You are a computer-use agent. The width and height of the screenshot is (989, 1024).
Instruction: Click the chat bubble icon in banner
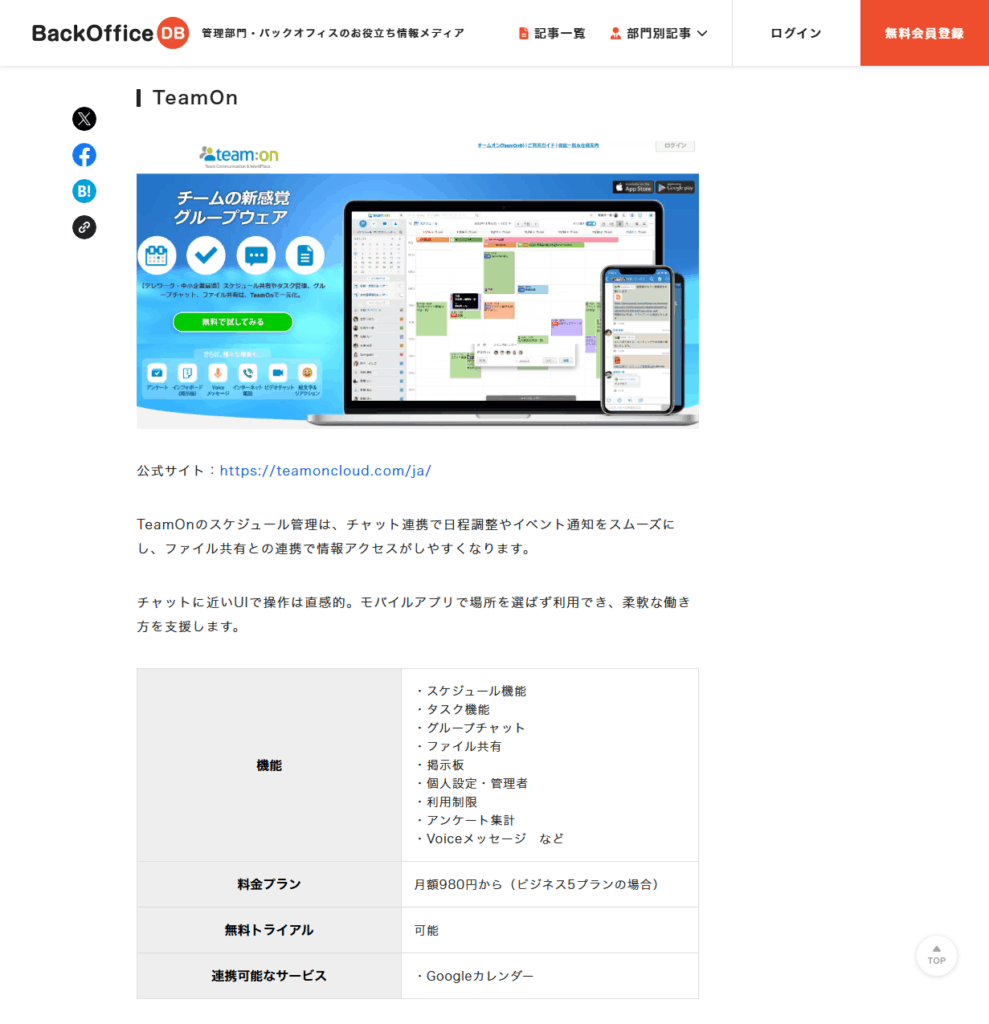[x=255, y=255]
